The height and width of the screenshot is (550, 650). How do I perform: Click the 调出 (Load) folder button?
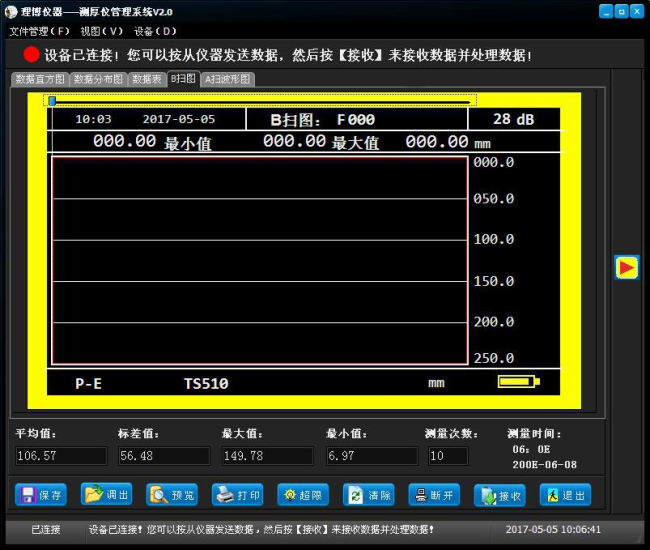click(x=106, y=495)
